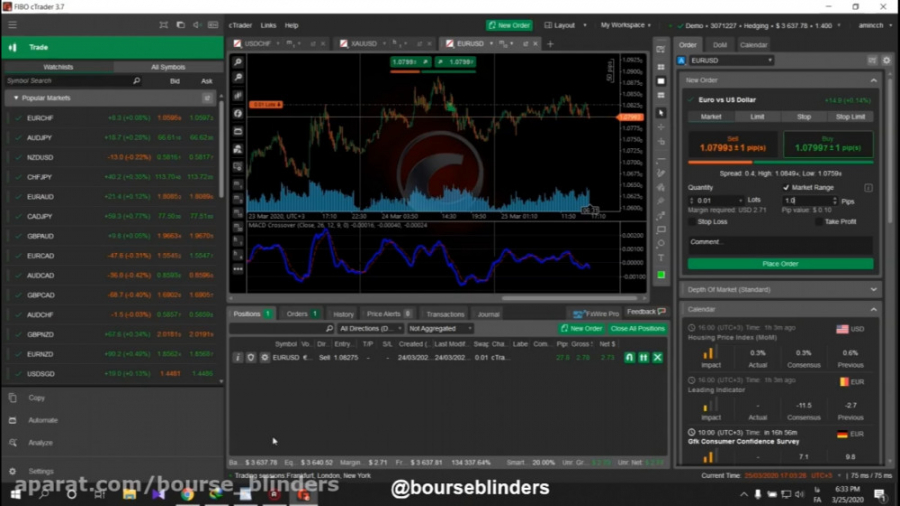Screen dimensions: 900x506
Task: Select the horizontal line drawing tool
Action: [661, 159]
